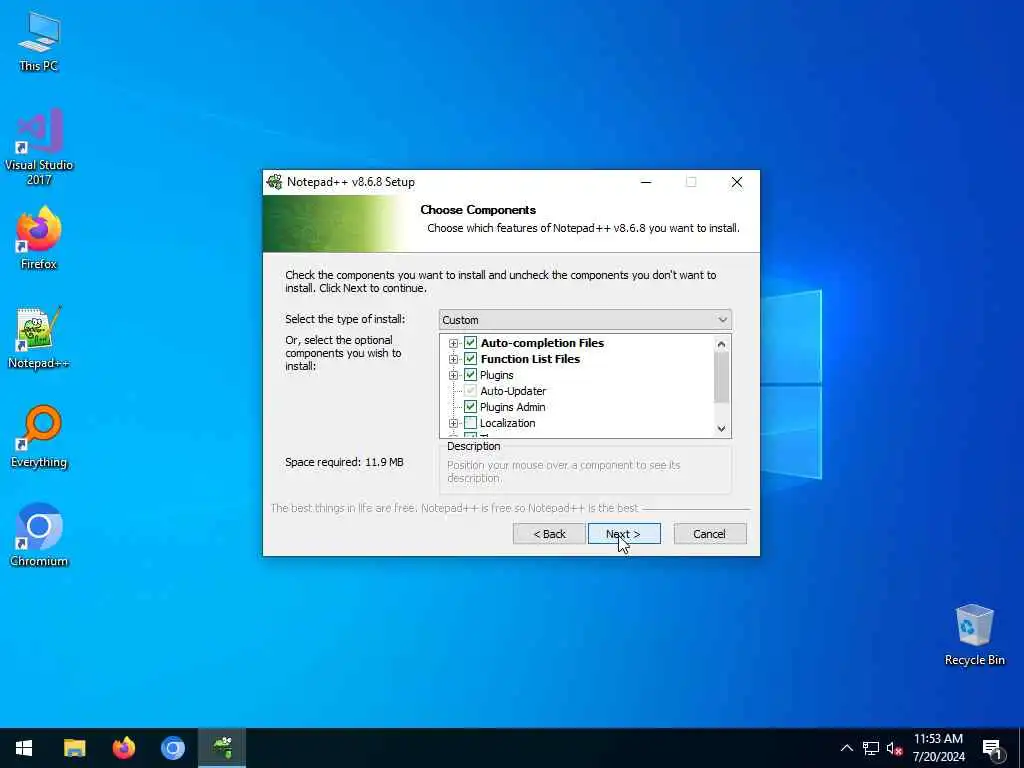This screenshot has width=1024, height=768.
Task: Select the Localization component label
Action: [507, 423]
